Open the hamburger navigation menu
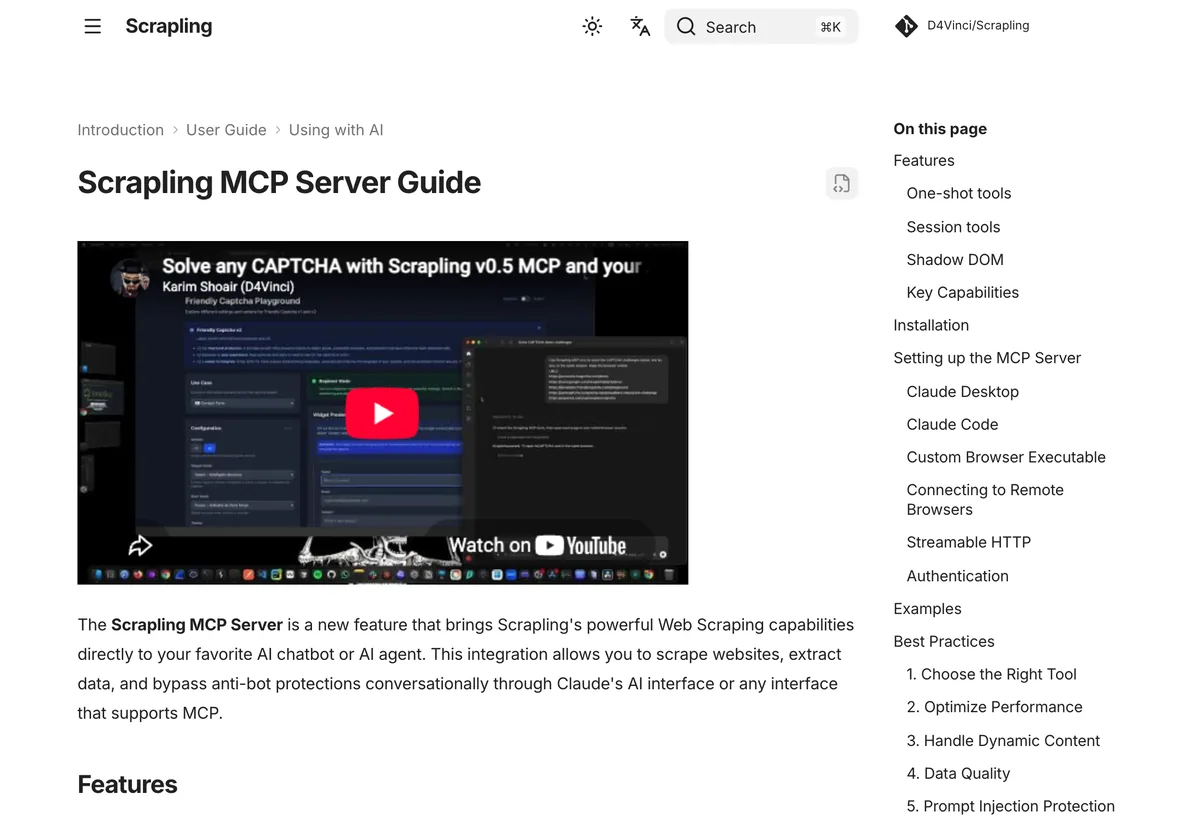The height and width of the screenshot is (818, 1200). click(x=93, y=27)
